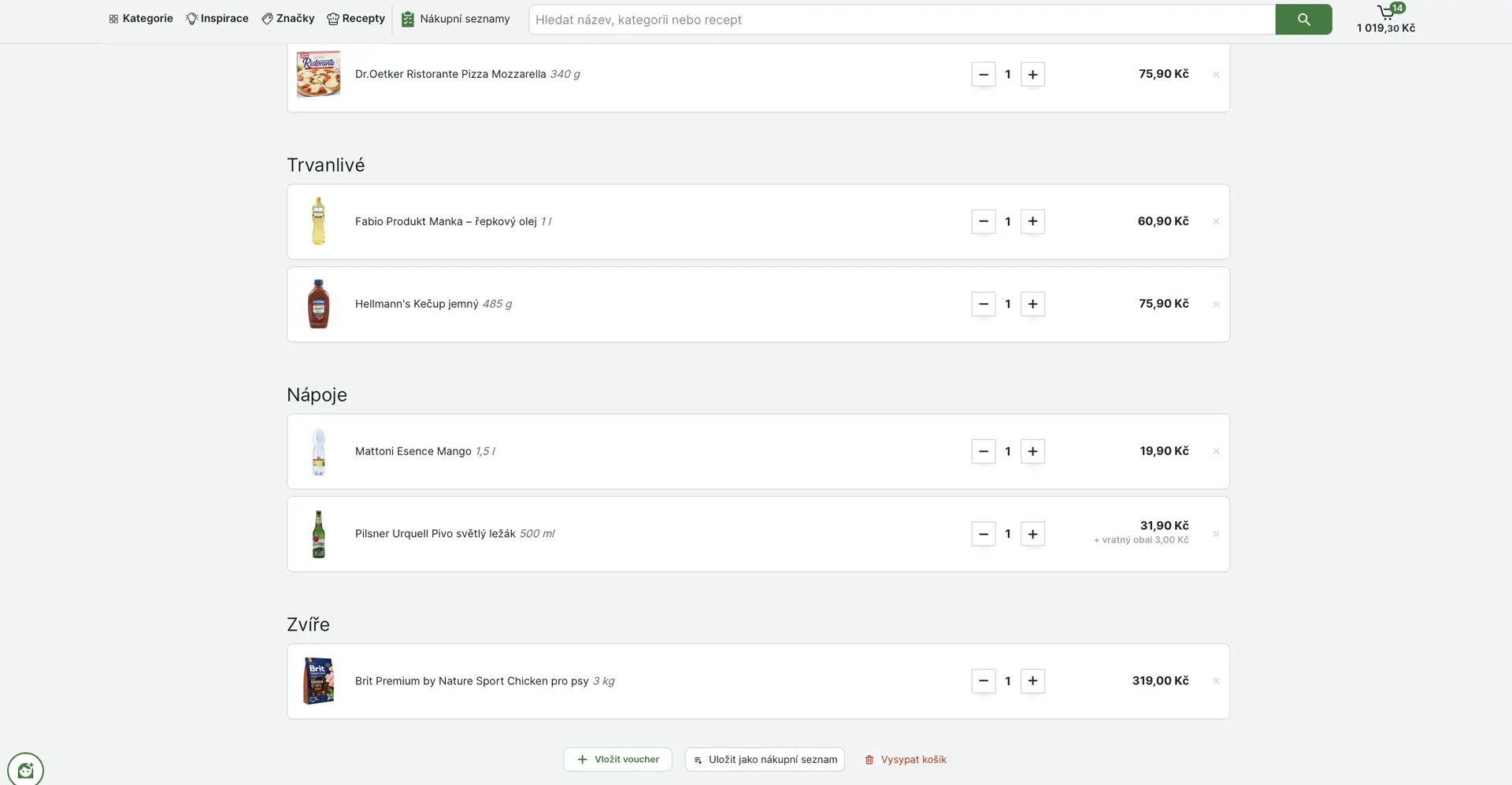This screenshot has width=1512, height=785.
Task: Open Hellmann's Kečup jemný product link
Action: pyautogui.click(x=434, y=304)
